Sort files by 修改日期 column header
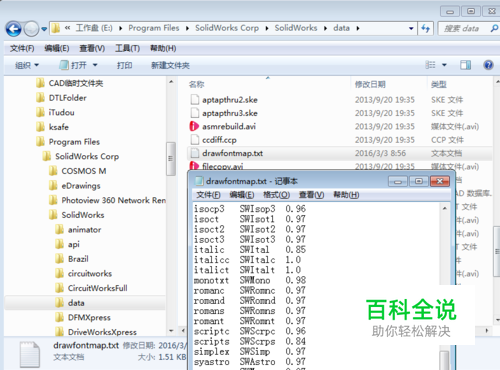 tap(370, 85)
